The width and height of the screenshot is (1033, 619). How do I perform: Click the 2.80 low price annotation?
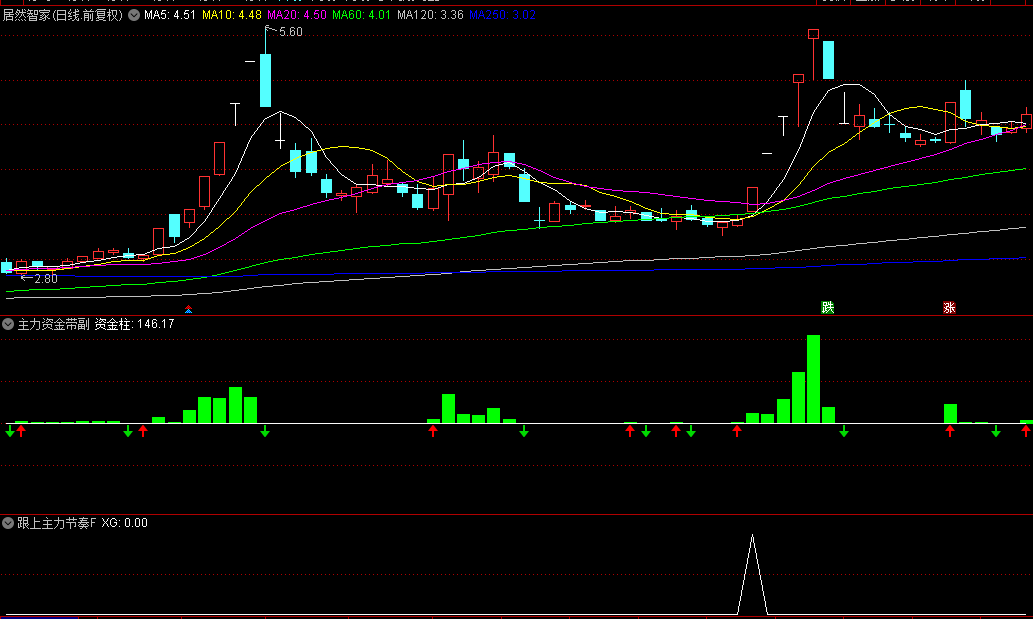pyautogui.click(x=45, y=279)
